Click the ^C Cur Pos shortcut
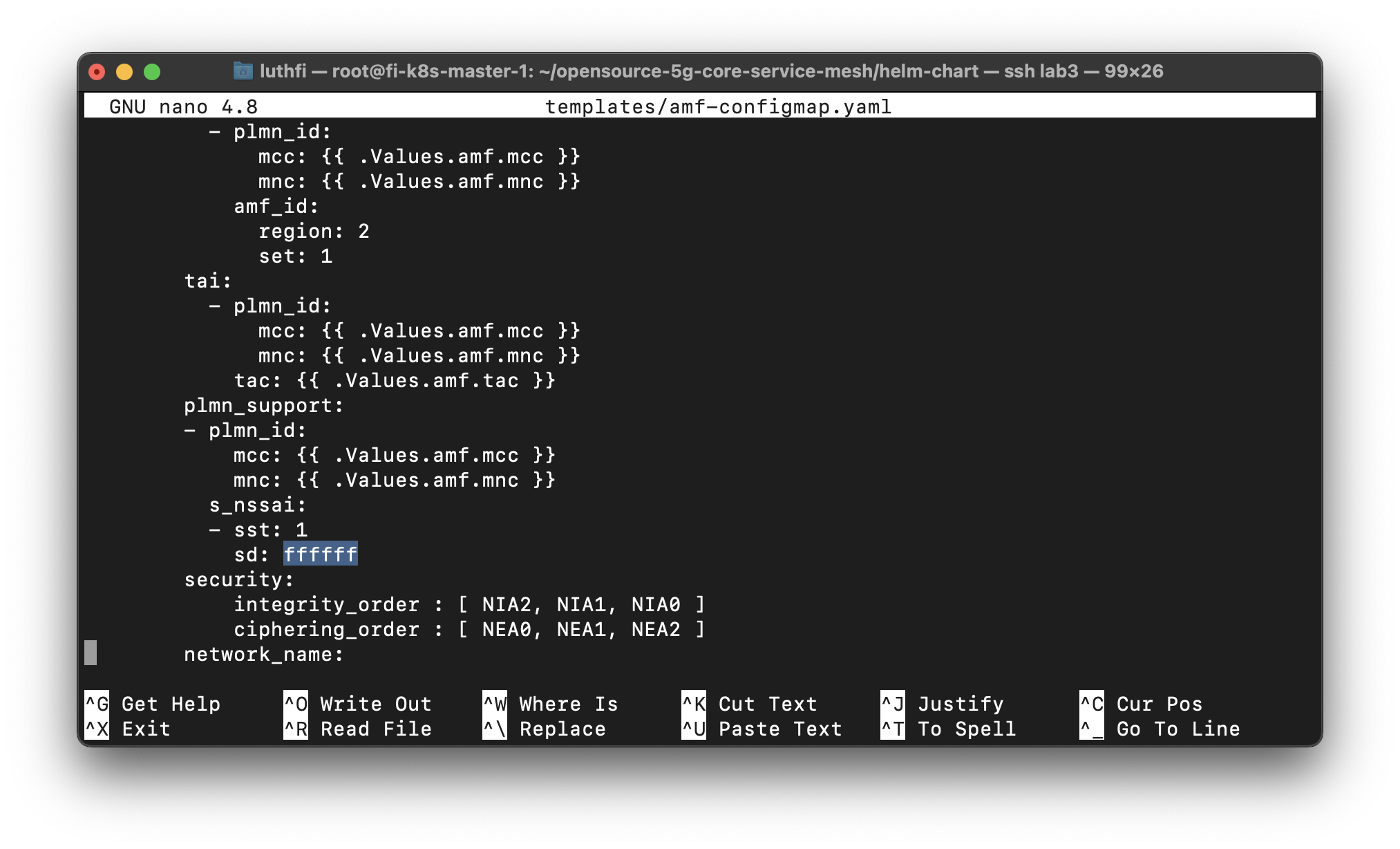 coord(1142,704)
